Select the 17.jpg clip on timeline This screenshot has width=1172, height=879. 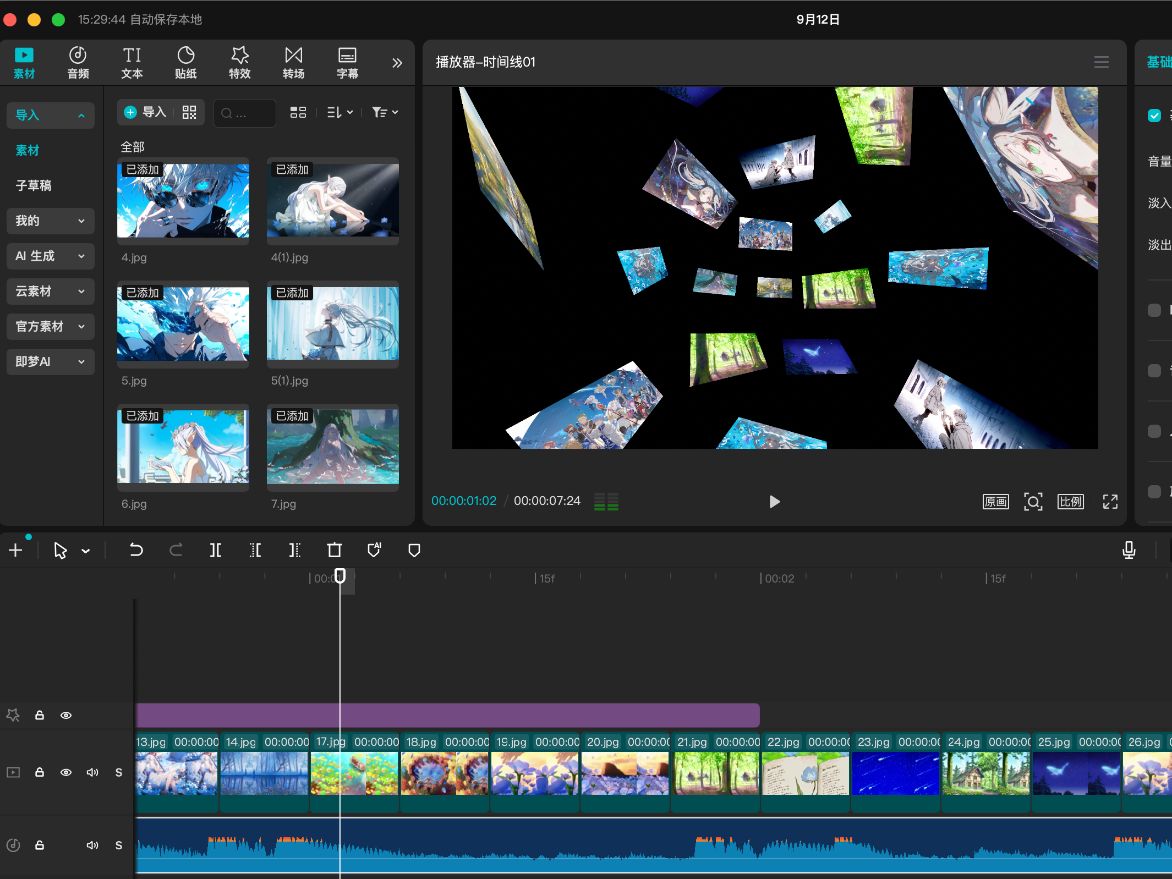pyautogui.click(x=354, y=773)
